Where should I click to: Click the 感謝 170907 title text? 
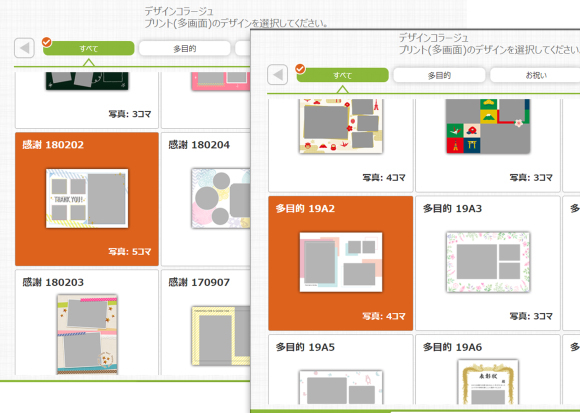click(199, 282)
